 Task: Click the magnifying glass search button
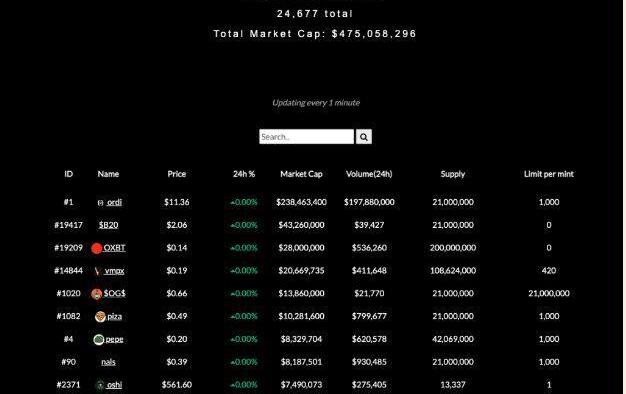363,137
